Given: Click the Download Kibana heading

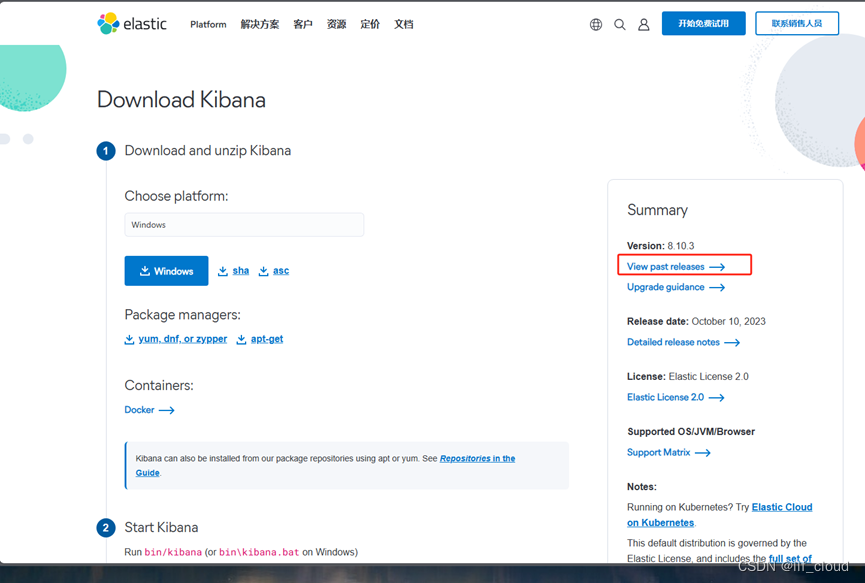Looking at the screenshot, I should click(x=181, y=100).
